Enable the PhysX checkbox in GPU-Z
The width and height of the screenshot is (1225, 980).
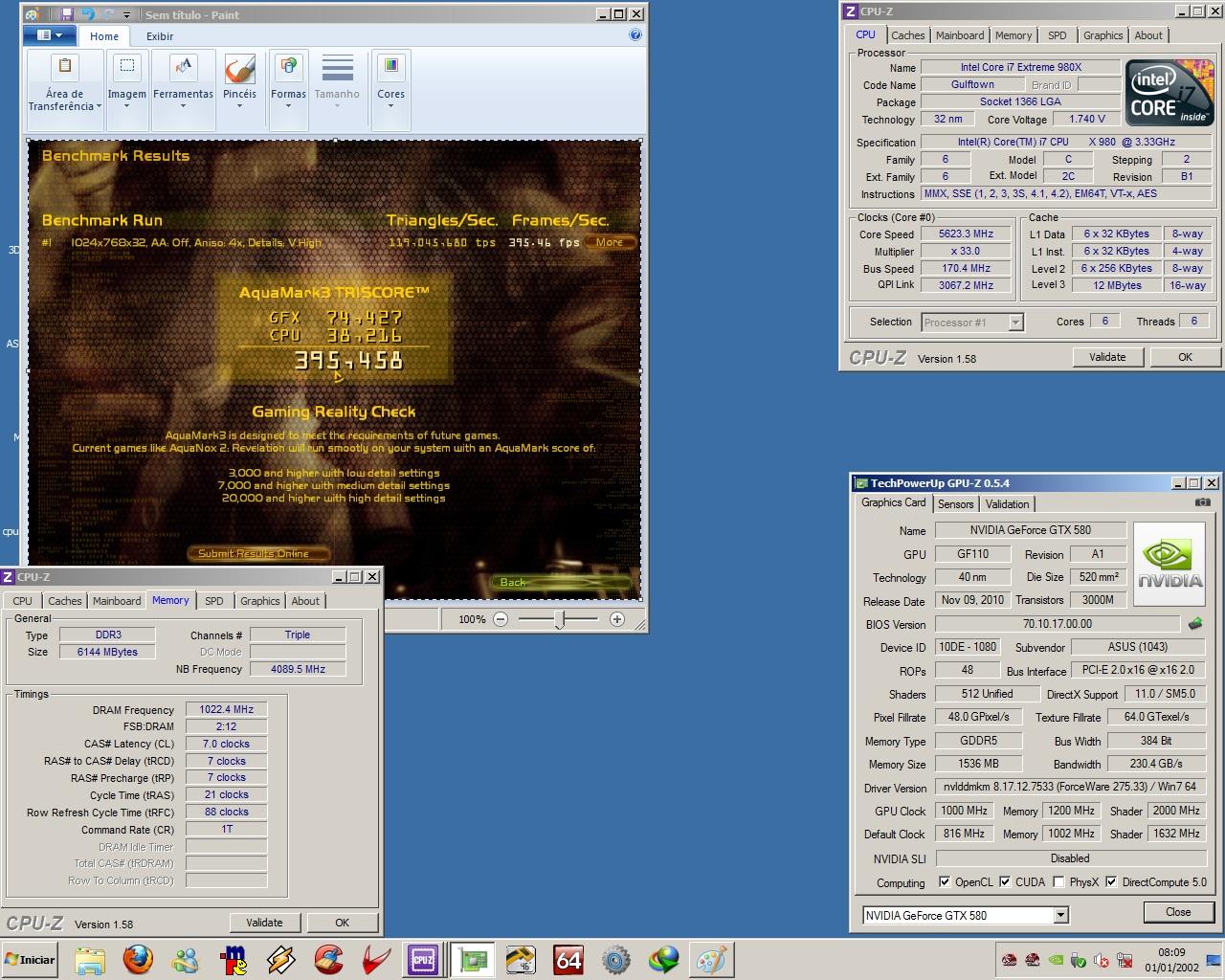coord(1058,882)
